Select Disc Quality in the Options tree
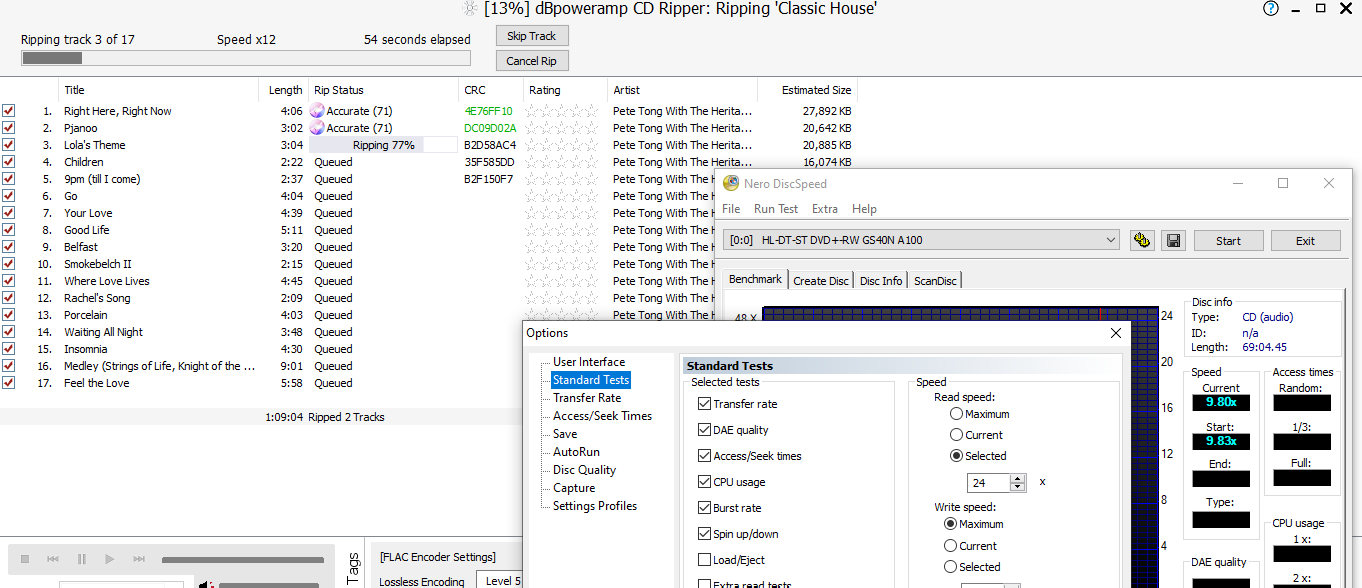The height and width of the screenshot is (588, 1362). [584, 470]
